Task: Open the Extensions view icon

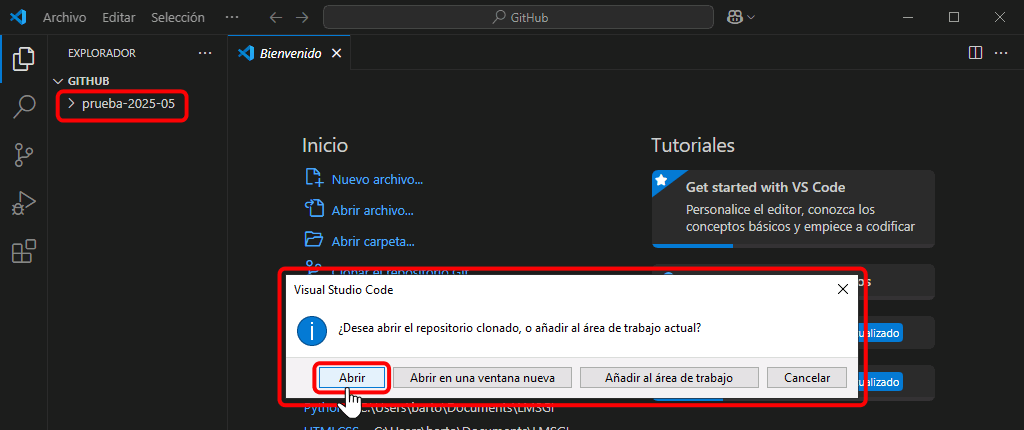Action: click(x=24, y=252)
